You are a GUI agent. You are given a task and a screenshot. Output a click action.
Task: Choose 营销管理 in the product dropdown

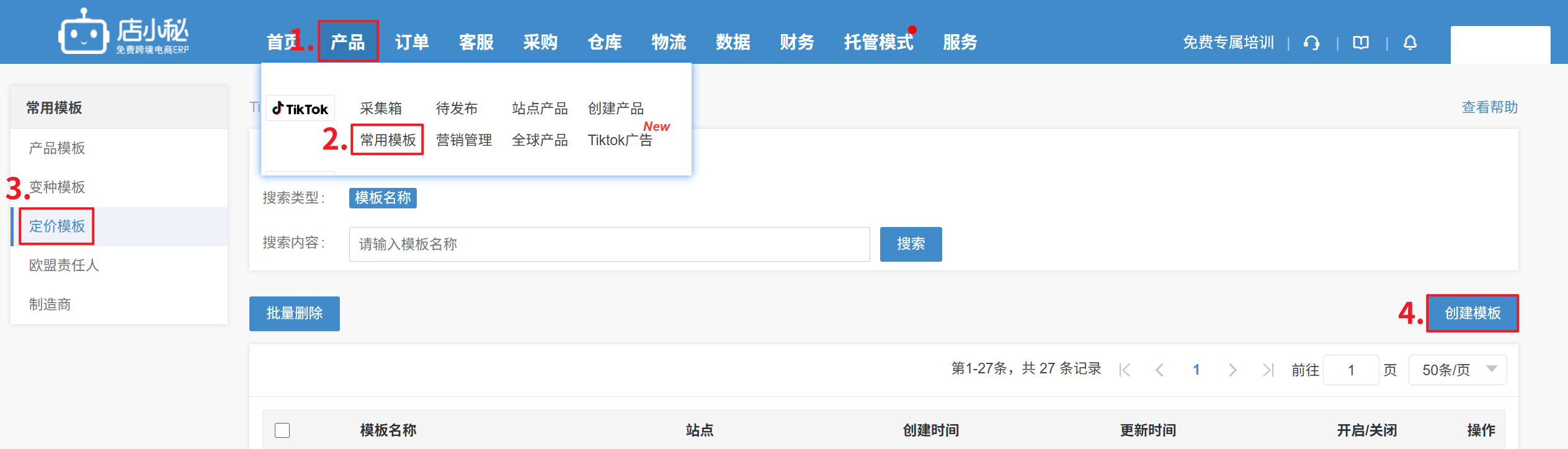point(464,140)
